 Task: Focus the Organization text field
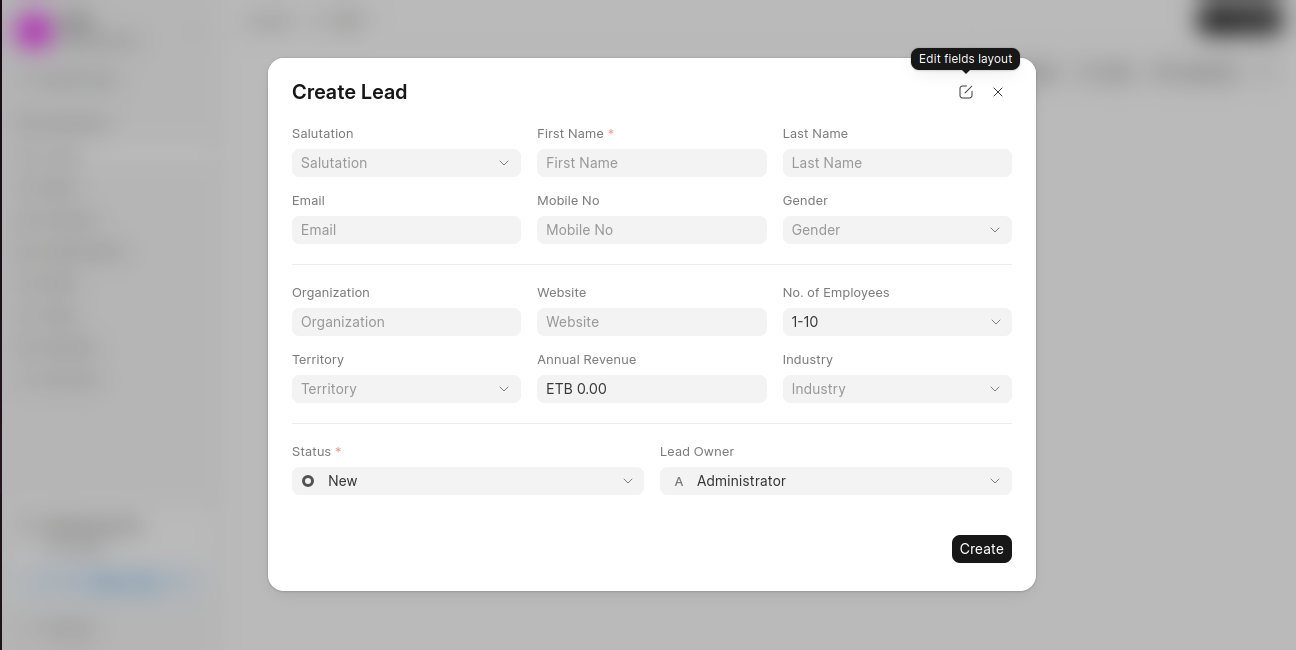(406, 321)
